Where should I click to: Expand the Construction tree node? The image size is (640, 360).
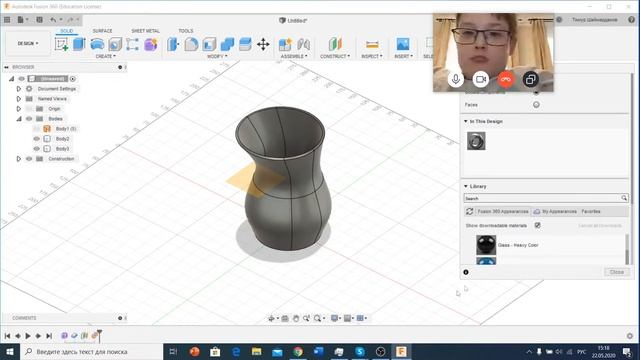coord(19,159)
